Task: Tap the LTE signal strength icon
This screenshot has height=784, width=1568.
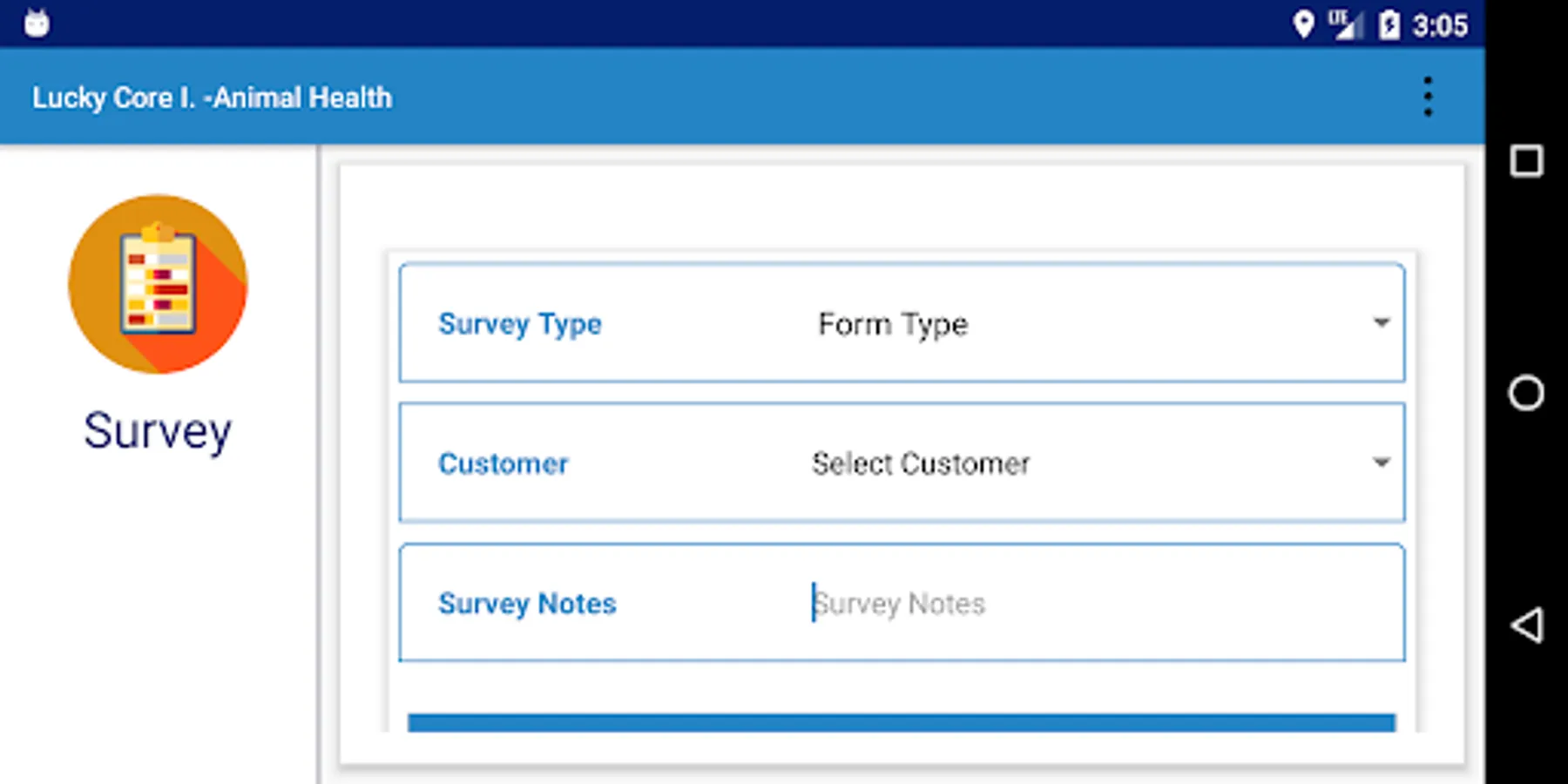Action: 1346,24
